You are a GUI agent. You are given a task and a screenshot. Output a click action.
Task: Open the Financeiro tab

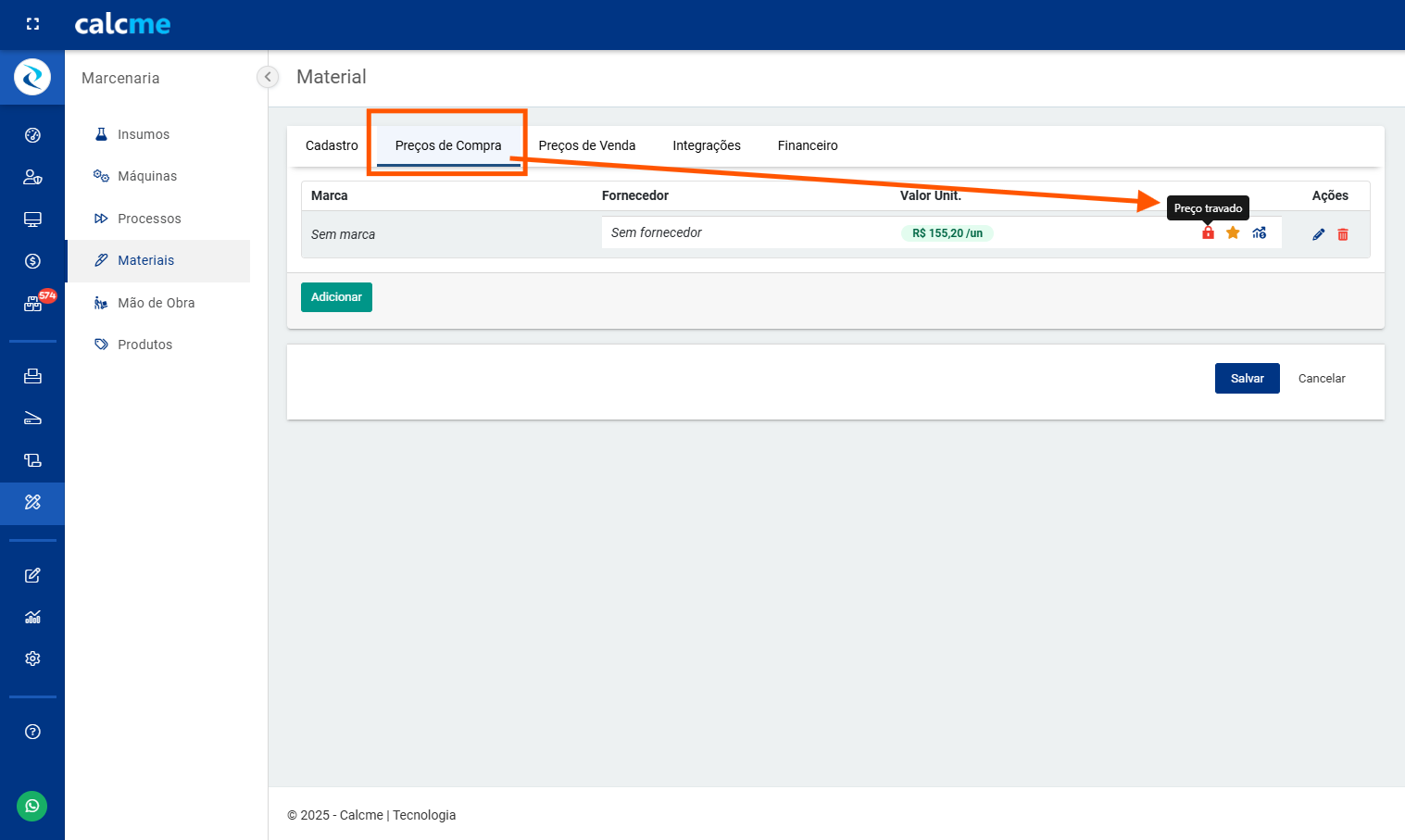click(x=807, y=145)
